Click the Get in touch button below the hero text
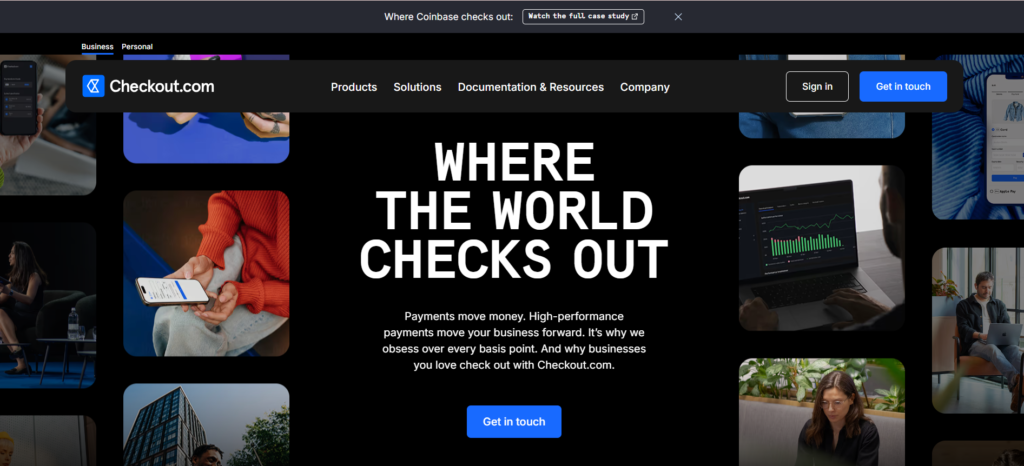Screen dimensions: 1024x466 [x=514, y=422]
